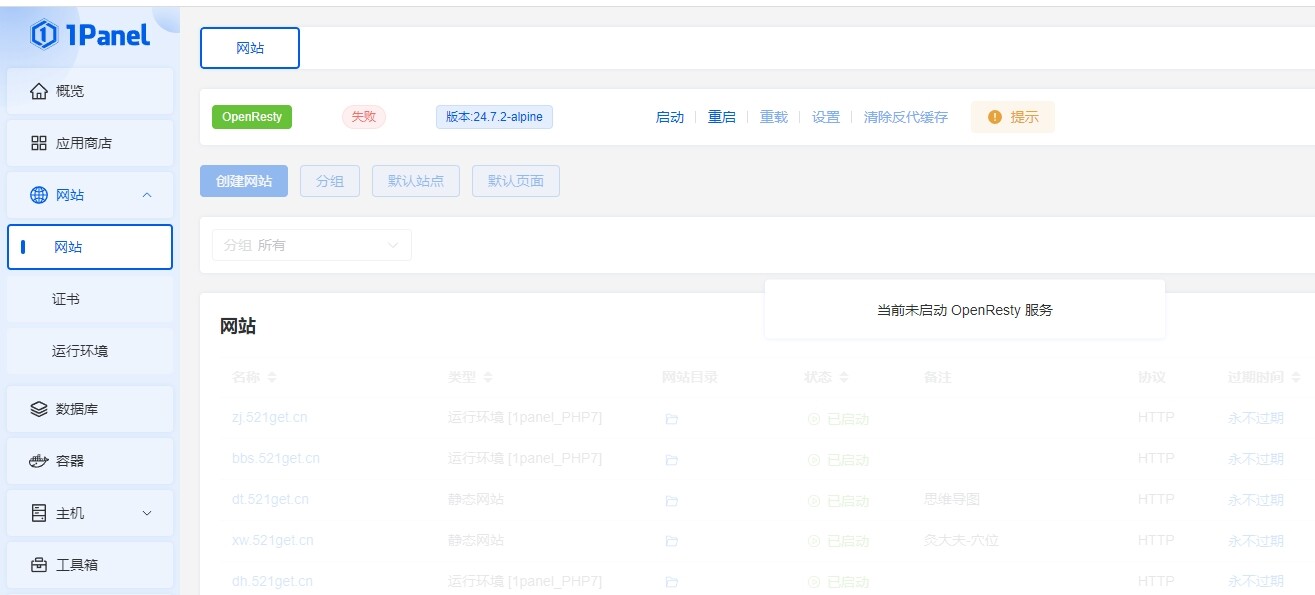This screenshot has width=1315, height=595.
Task: Open site dt.521get.cn
Action: (x=270, y=499)
